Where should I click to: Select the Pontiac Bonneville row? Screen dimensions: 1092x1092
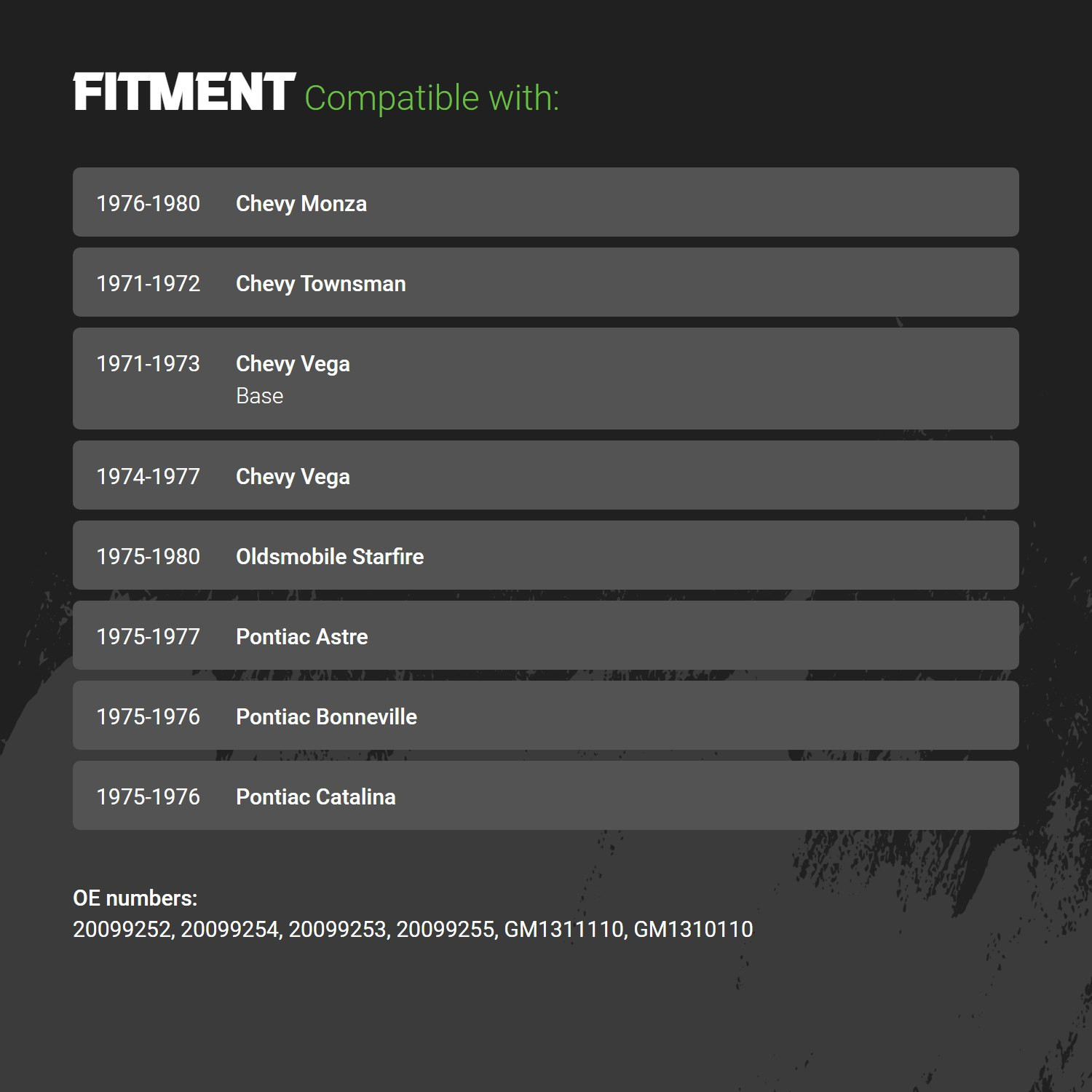click(x=546, y=716)
